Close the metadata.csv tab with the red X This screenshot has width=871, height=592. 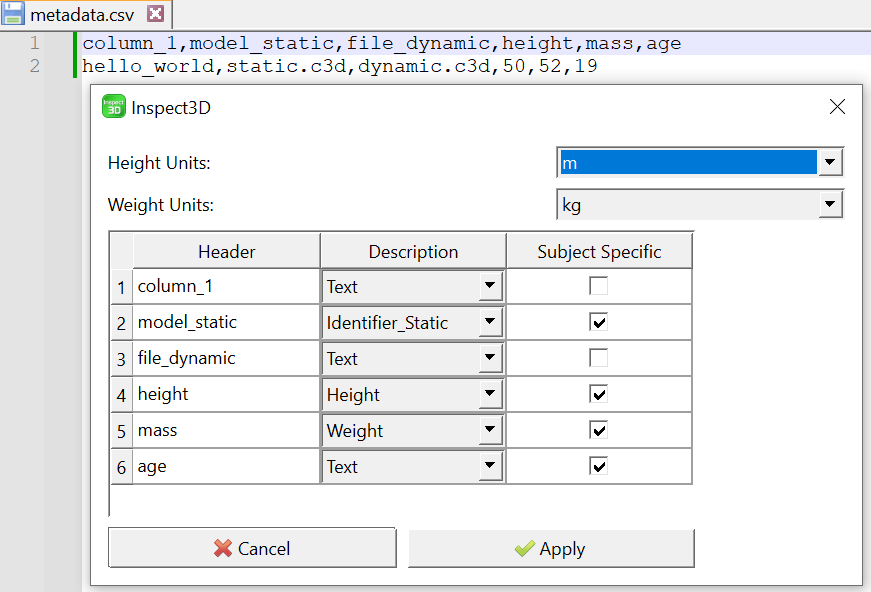coord(156,13)
